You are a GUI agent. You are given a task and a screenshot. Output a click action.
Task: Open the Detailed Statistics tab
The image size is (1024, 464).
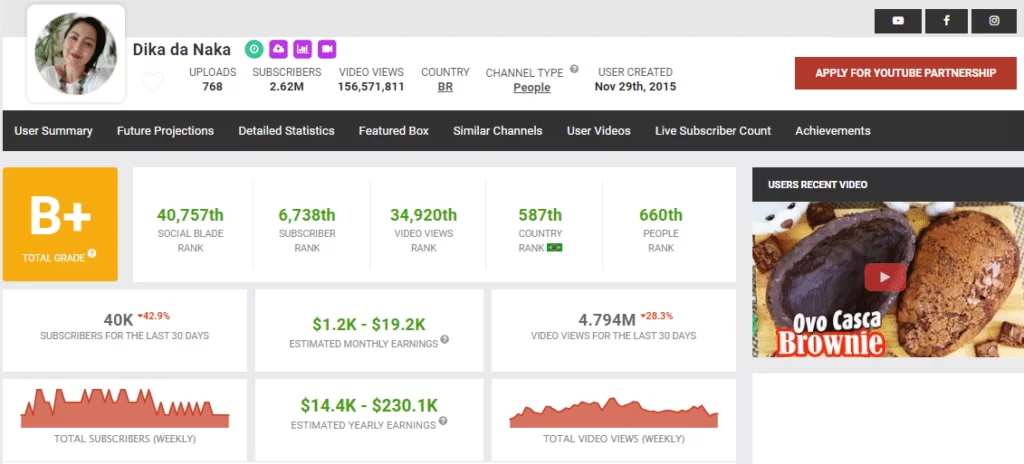(286, 131)
